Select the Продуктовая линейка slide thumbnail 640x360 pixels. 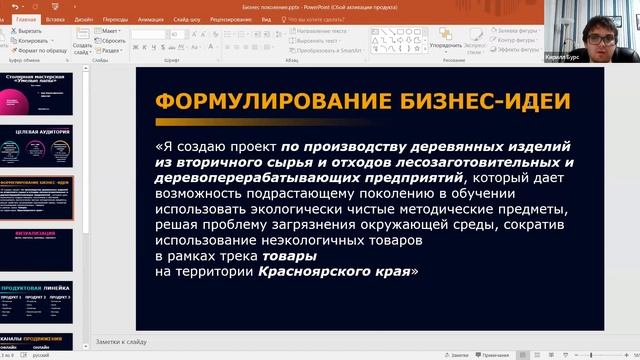[x=36, y=302]
